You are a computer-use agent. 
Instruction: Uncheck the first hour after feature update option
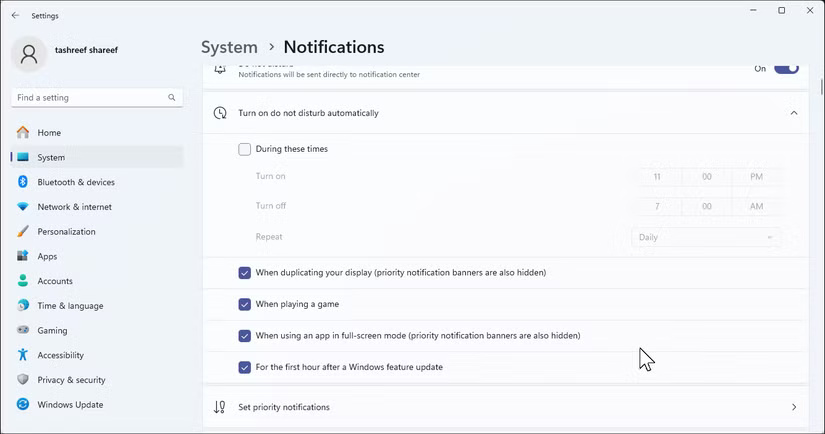point(245,367)
